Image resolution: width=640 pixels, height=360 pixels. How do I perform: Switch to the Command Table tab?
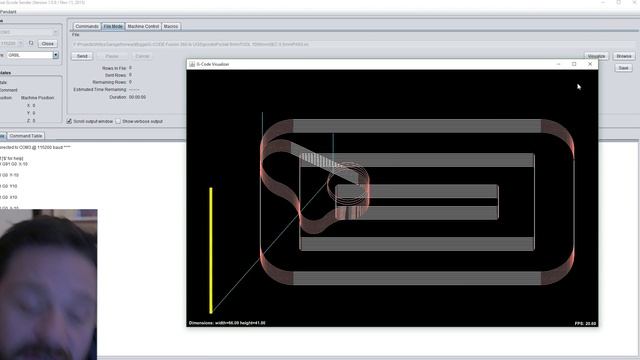26,136
